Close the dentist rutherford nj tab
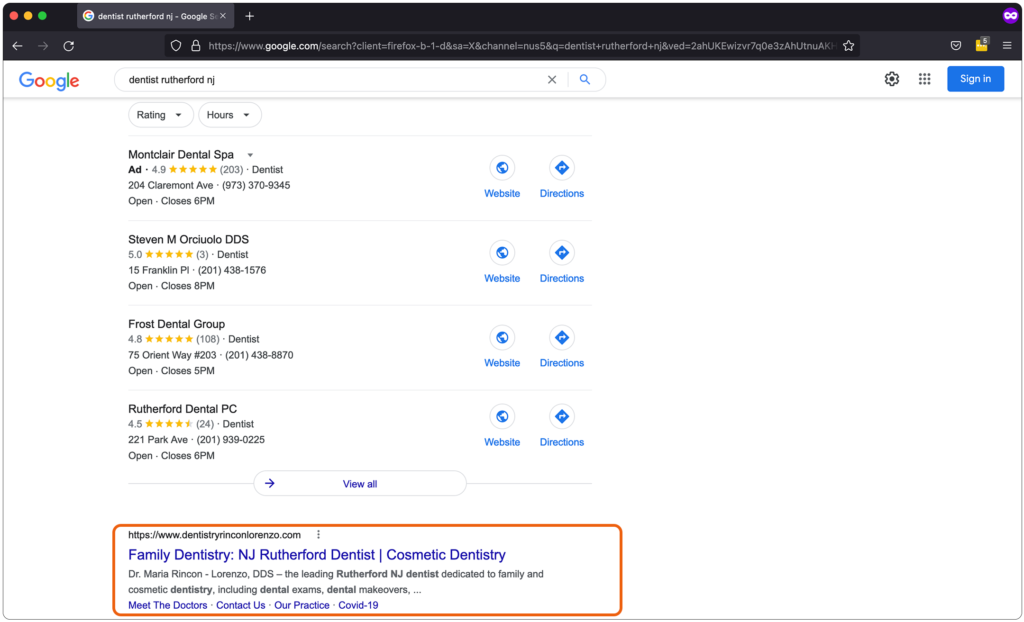 coord(223,16)
